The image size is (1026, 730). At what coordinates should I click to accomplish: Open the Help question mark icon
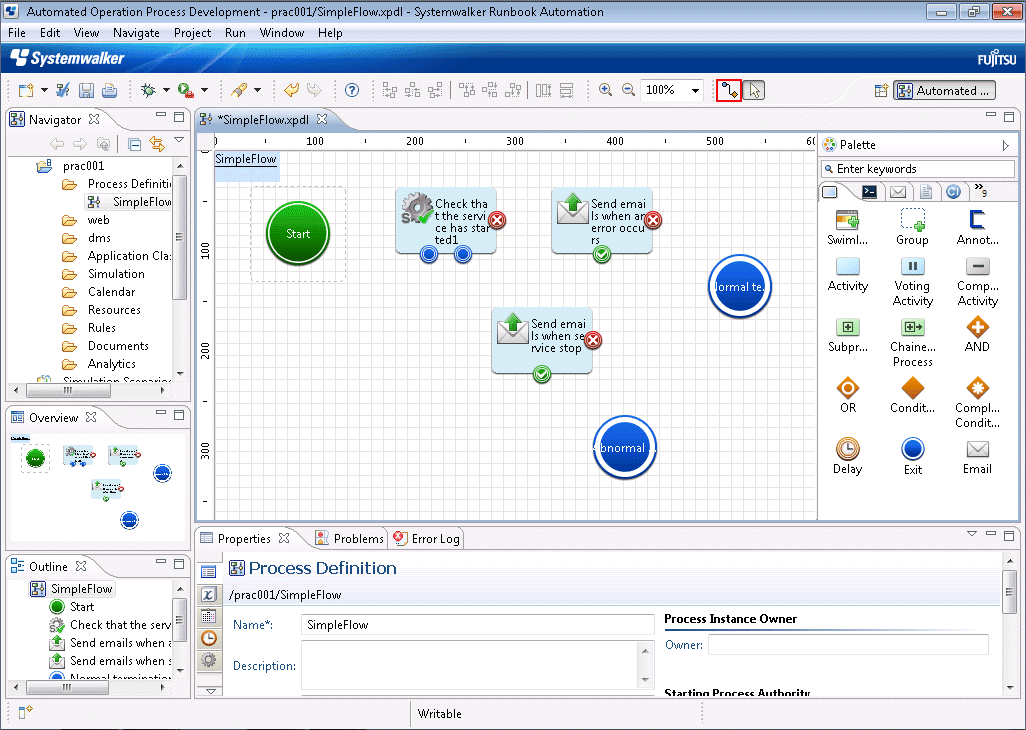coord(352,90)
